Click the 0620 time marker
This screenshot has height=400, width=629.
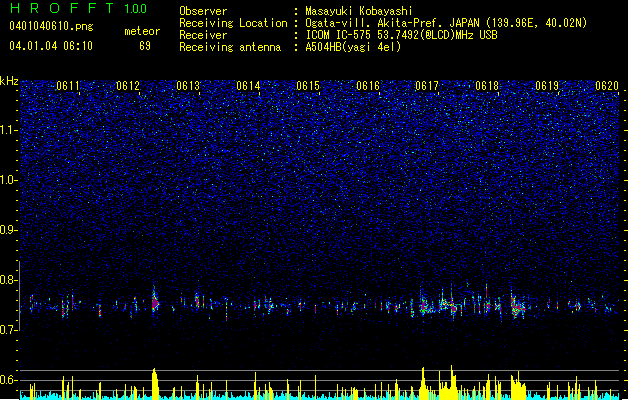click(x=607, y=86)
